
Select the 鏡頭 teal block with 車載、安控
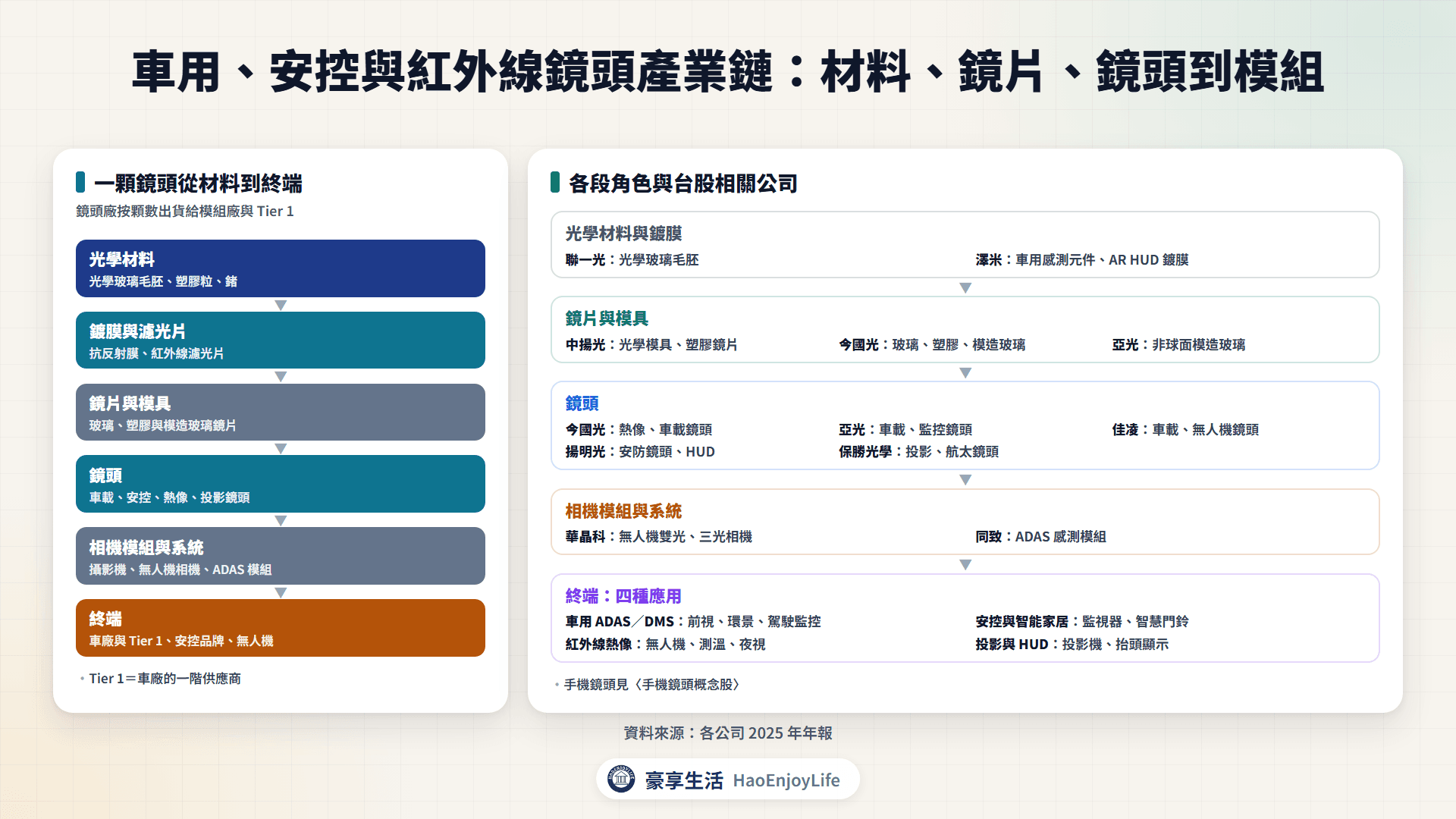281,484
